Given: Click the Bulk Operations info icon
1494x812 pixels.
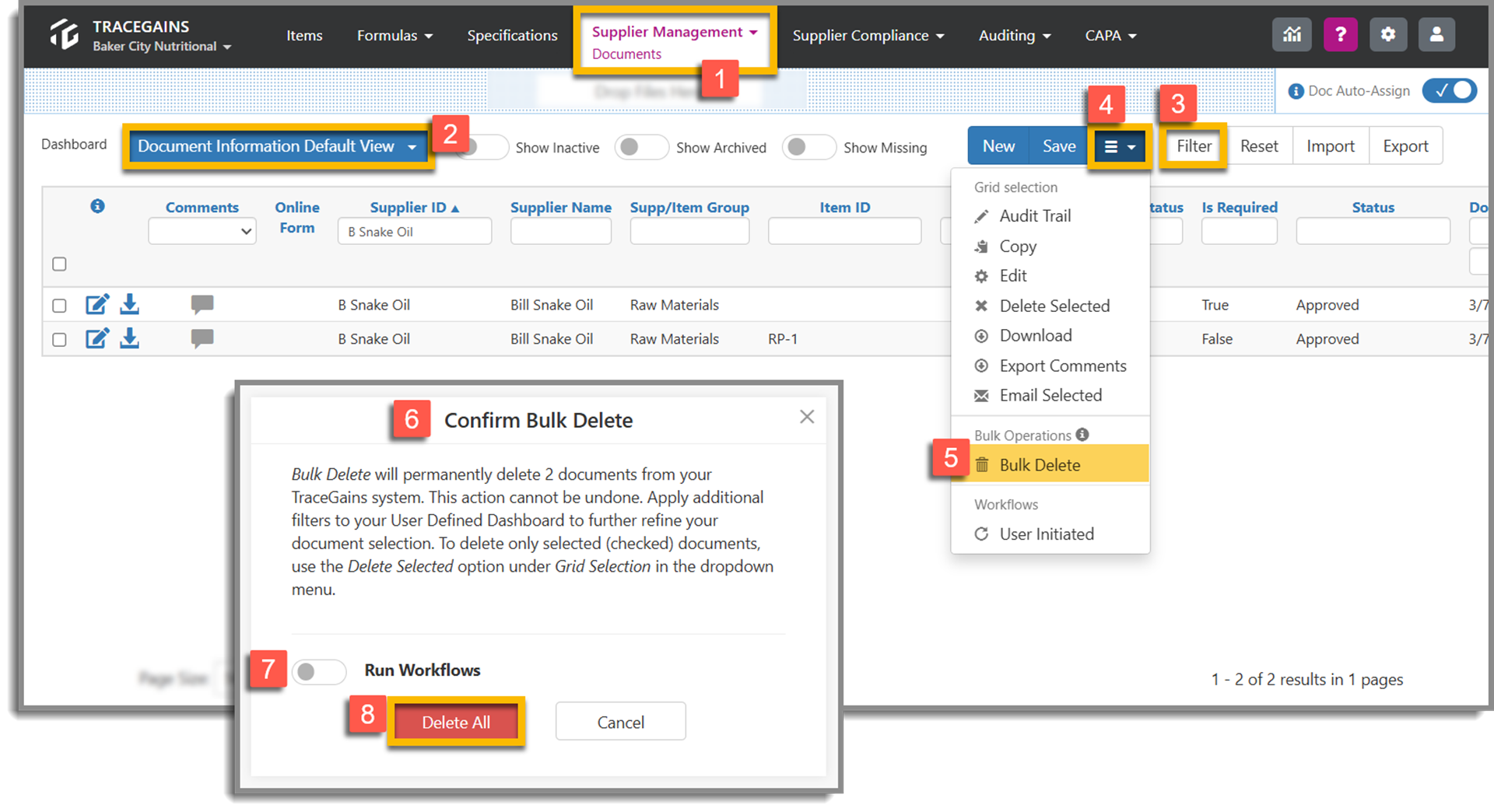Looking at the screenshot, I should (1082, 435).
